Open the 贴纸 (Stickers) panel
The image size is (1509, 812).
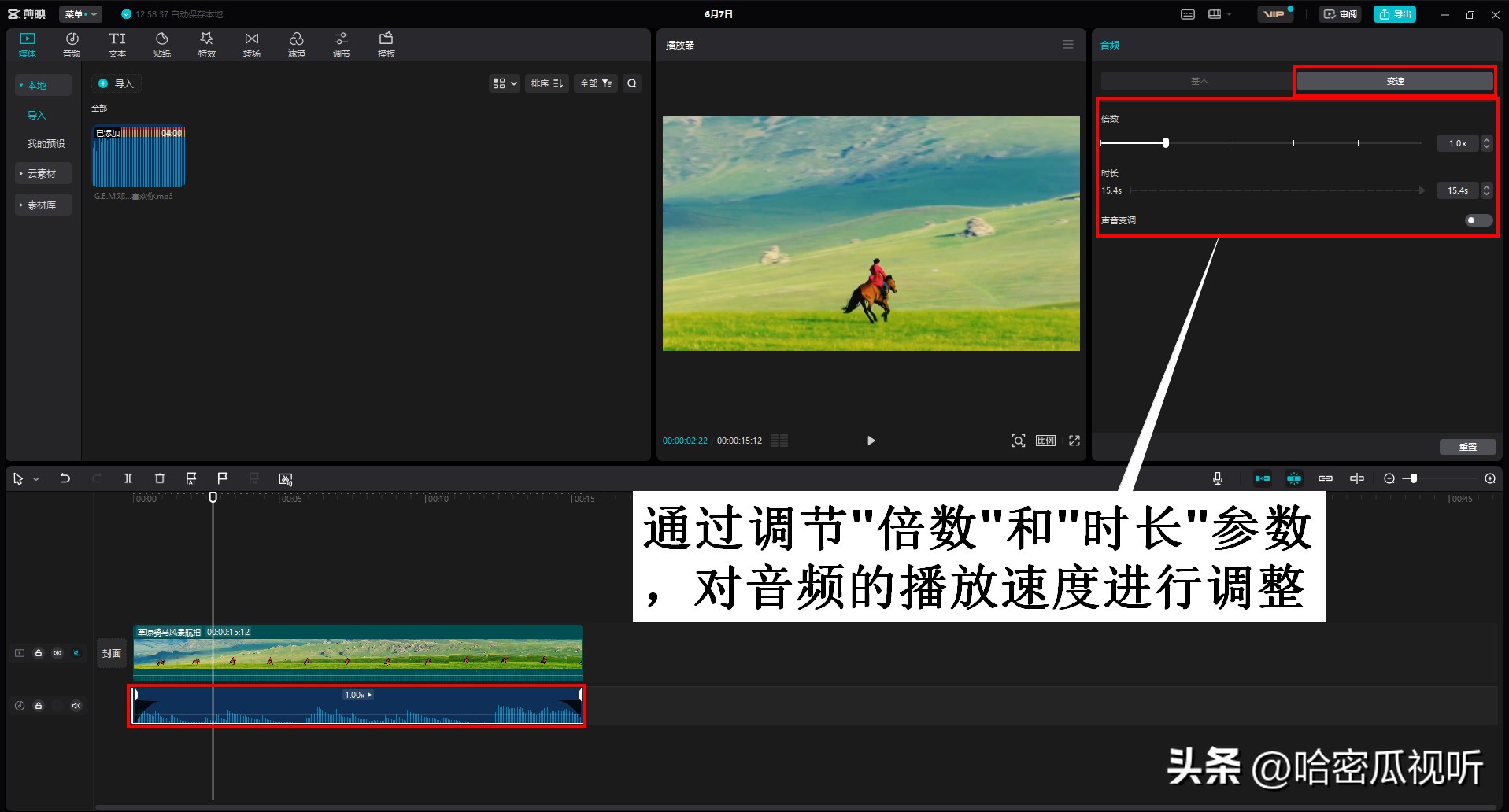[x=161, y=43]
